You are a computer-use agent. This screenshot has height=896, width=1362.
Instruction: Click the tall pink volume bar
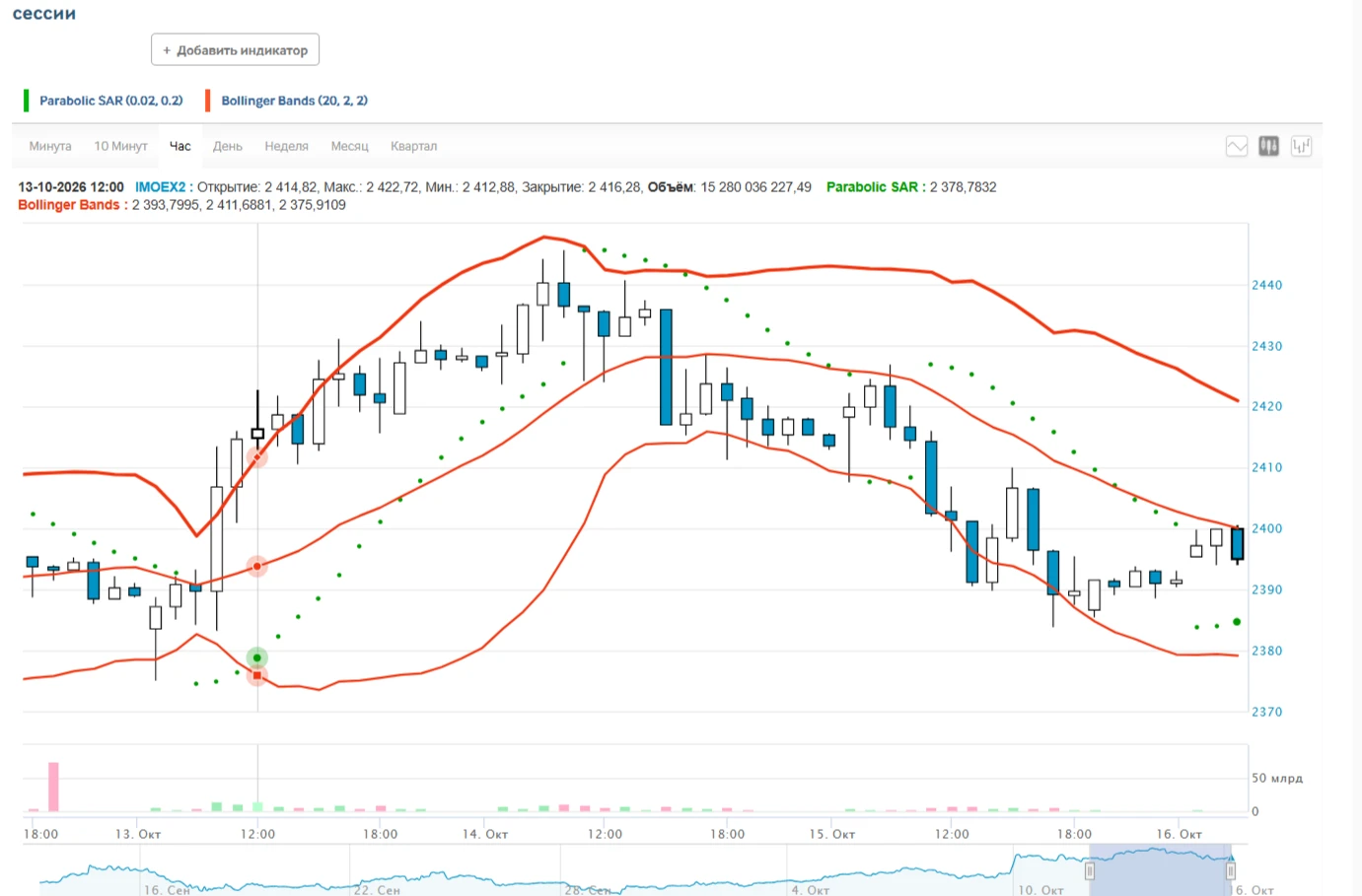[53, 787]
